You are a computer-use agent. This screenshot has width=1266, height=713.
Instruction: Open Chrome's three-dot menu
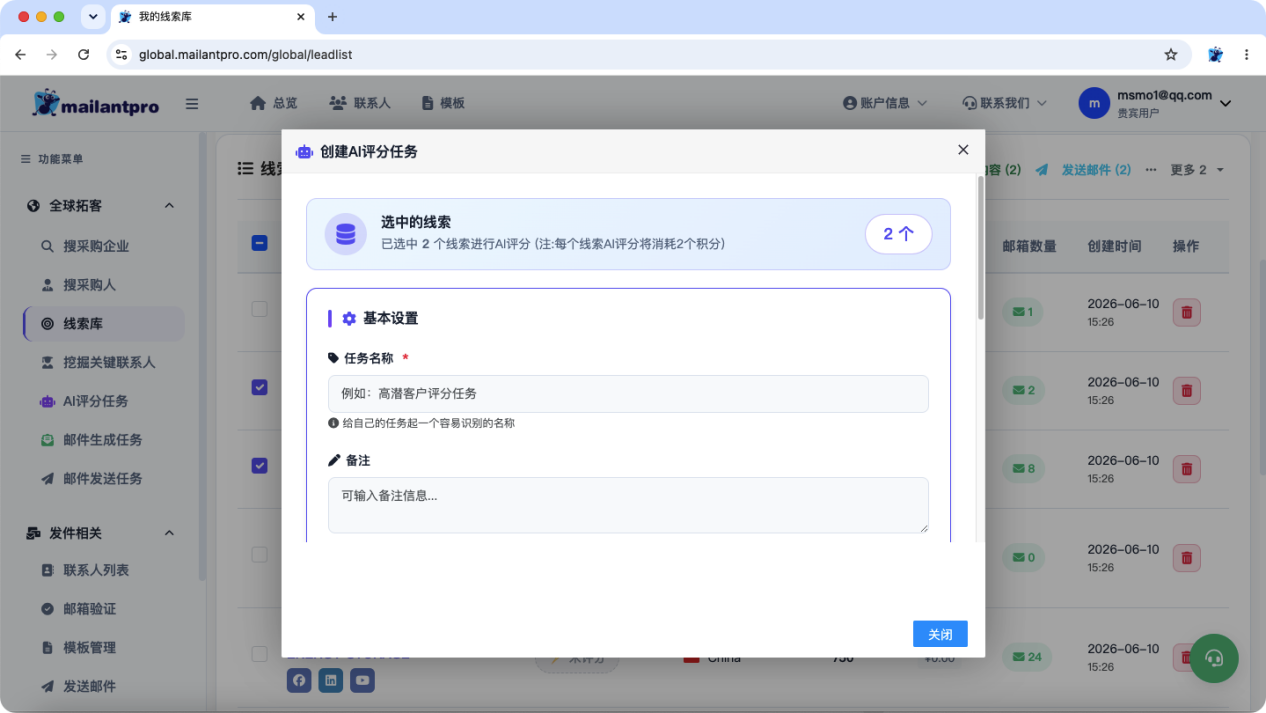tap(1246, 55)
